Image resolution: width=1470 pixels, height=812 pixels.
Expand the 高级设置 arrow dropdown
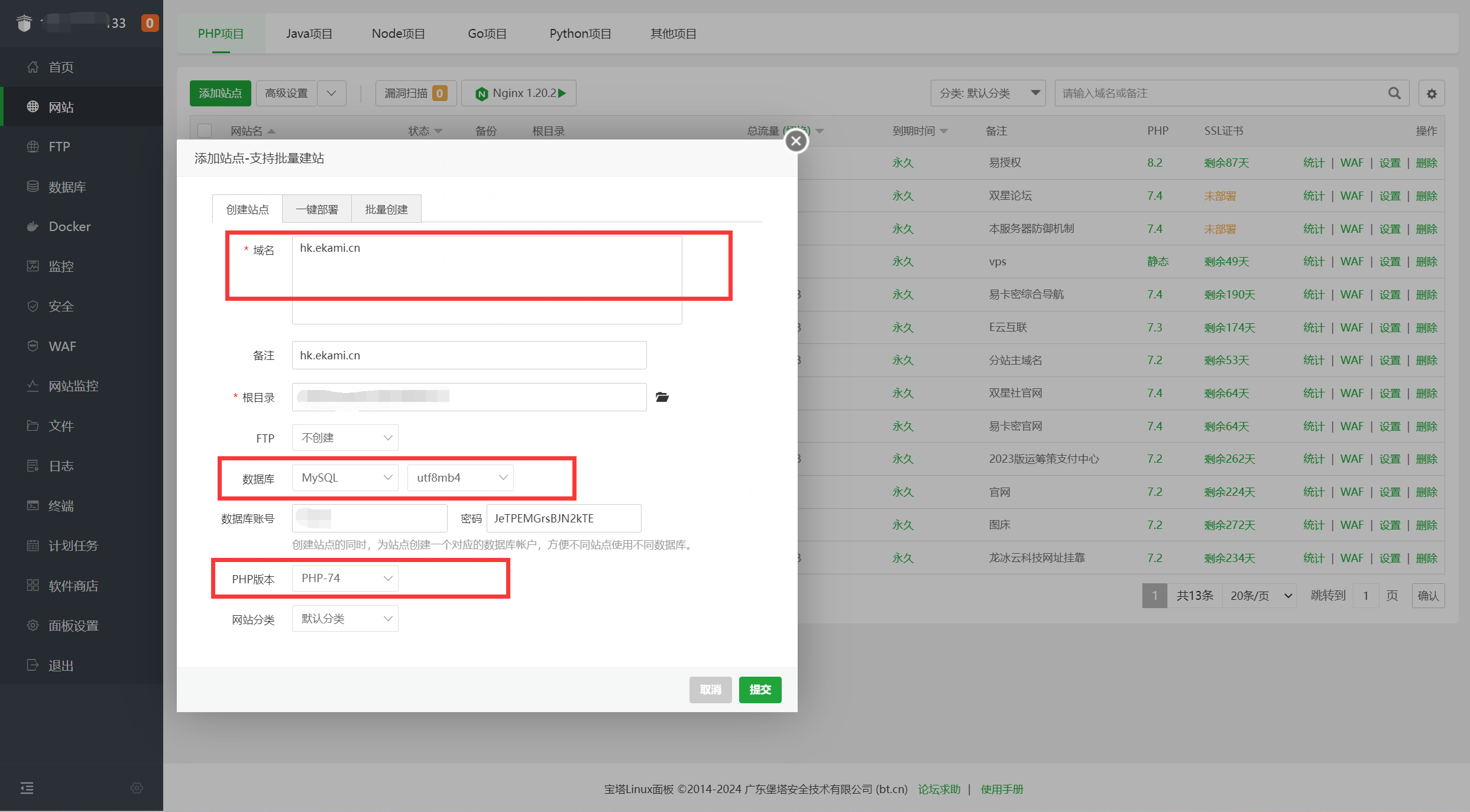click(x=332, y=93)
